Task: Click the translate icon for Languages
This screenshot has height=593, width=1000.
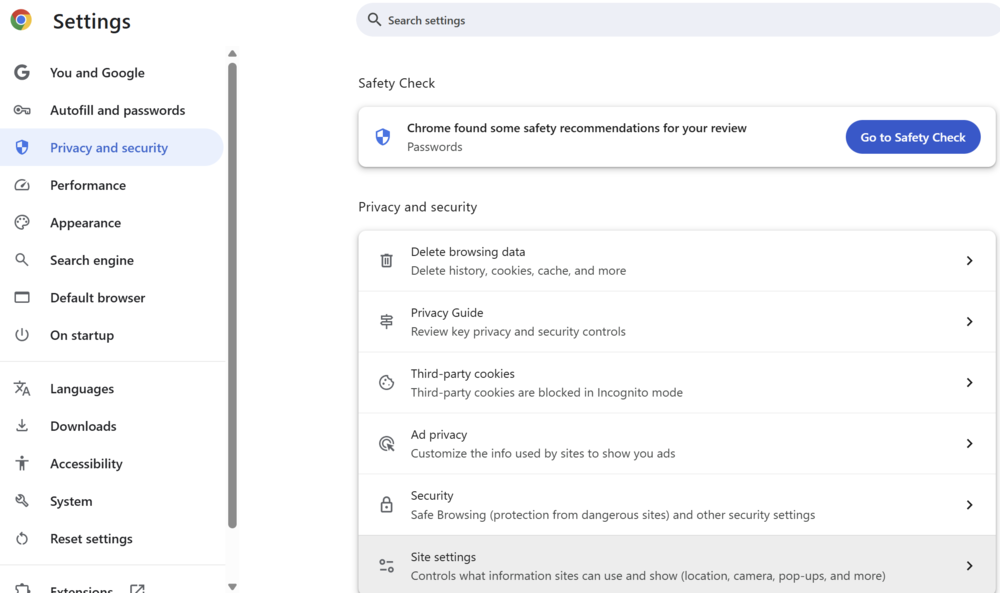Action: pyautogui.click(x=22, y=388)
